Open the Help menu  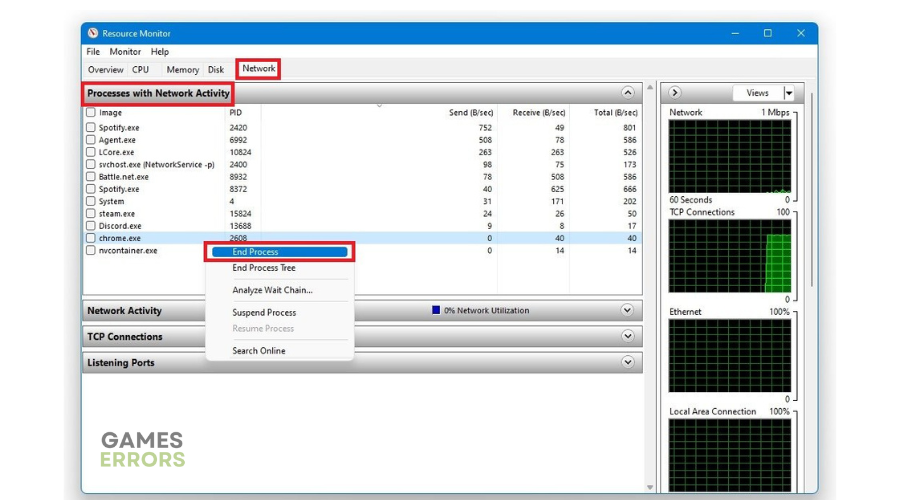click(160, 52)
